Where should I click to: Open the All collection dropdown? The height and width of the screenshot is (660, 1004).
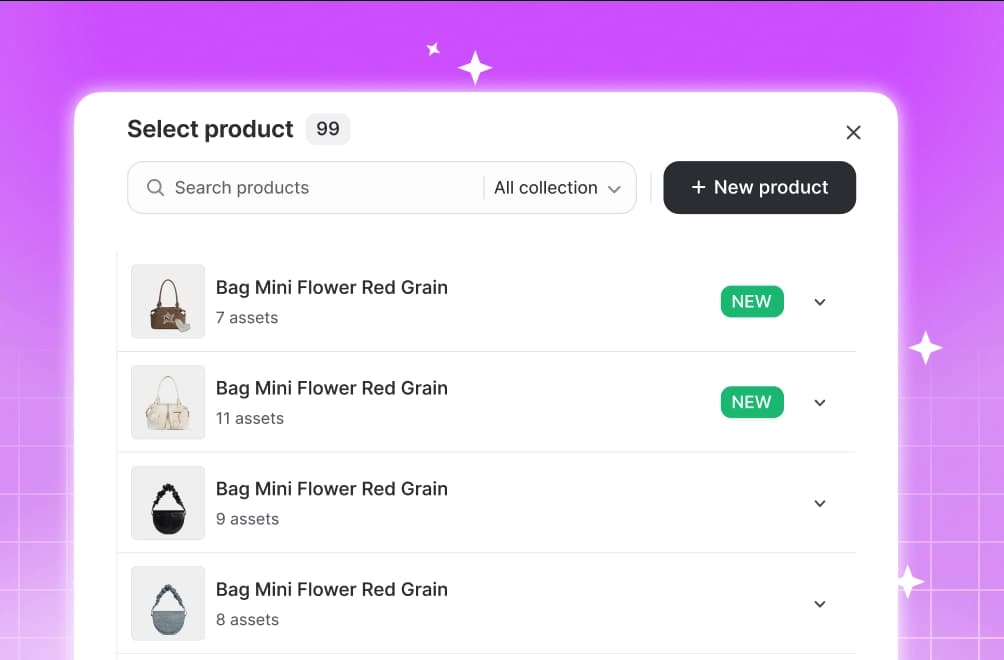557,188
